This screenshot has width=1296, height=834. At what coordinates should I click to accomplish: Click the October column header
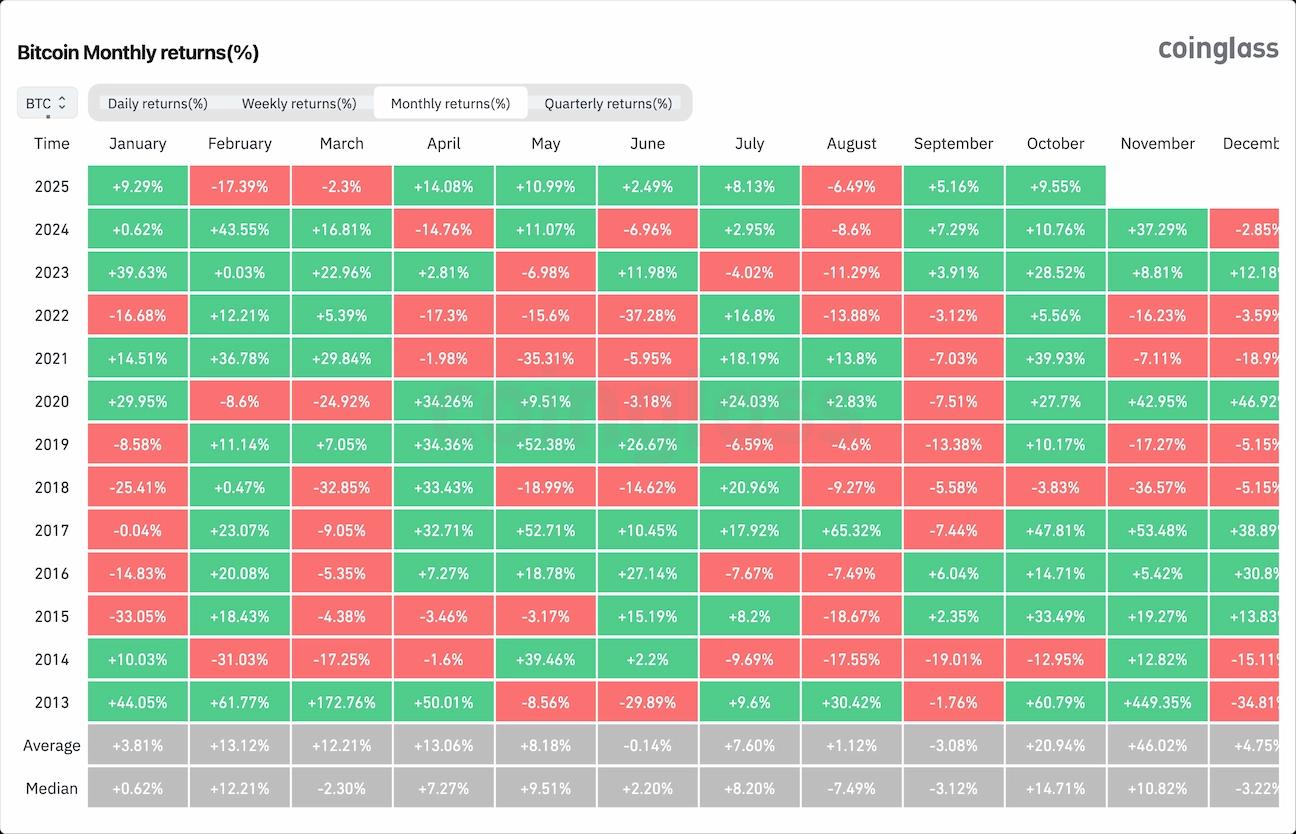(1055, 143)
